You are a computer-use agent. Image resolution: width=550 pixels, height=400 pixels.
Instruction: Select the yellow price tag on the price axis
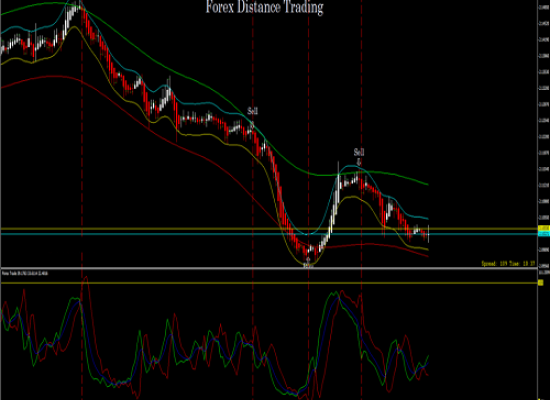pos(544,228)
